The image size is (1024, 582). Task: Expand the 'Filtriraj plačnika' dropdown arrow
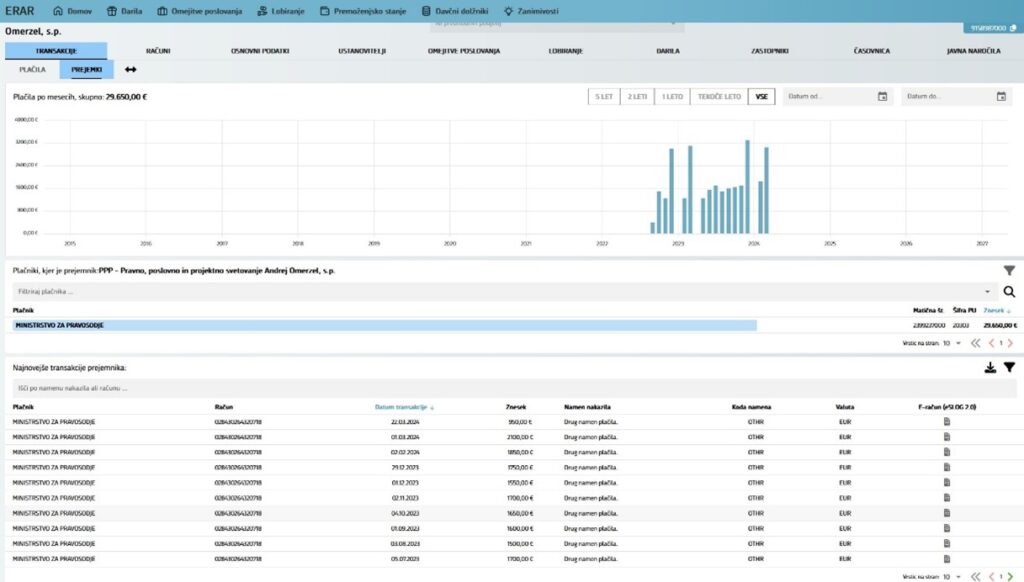(988, 292)
